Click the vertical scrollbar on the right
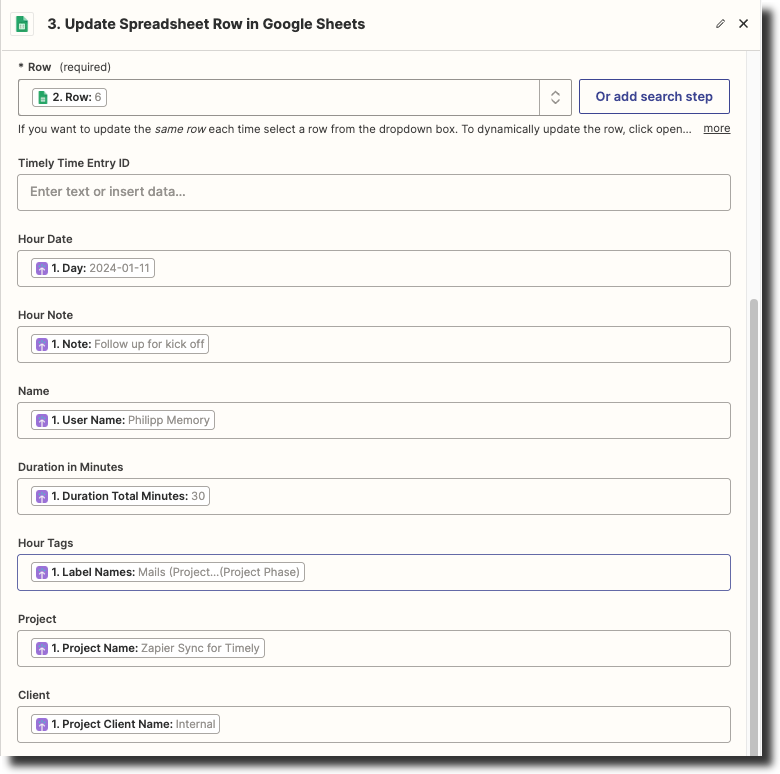This screenshot has height=774, width=780. (x=754, y=500)
